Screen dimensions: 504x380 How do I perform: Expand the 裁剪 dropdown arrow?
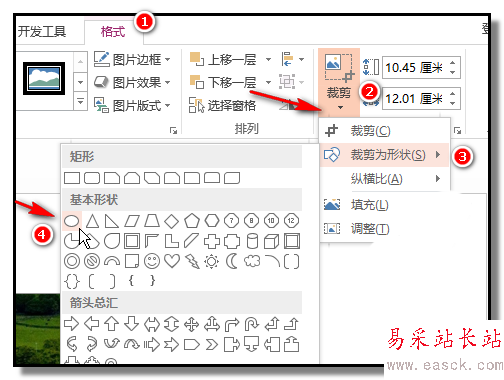(340, 107)
